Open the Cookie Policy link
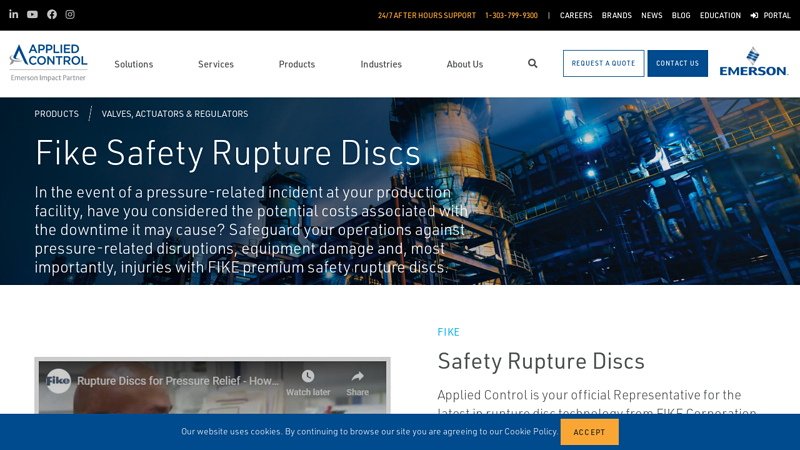 pyautogui.click(x=530, y=432)
